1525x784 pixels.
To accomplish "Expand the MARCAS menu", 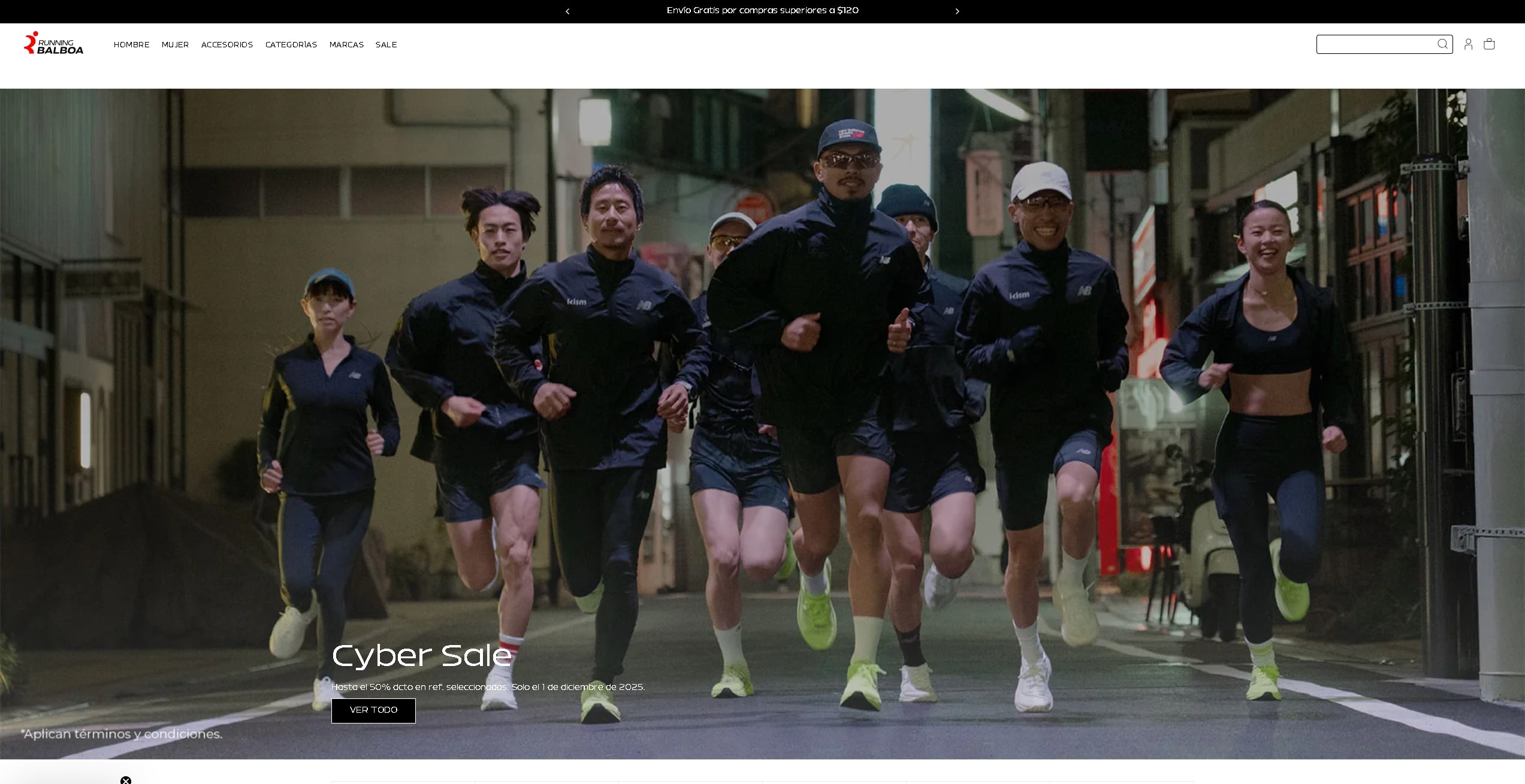I will pos(346,45).
